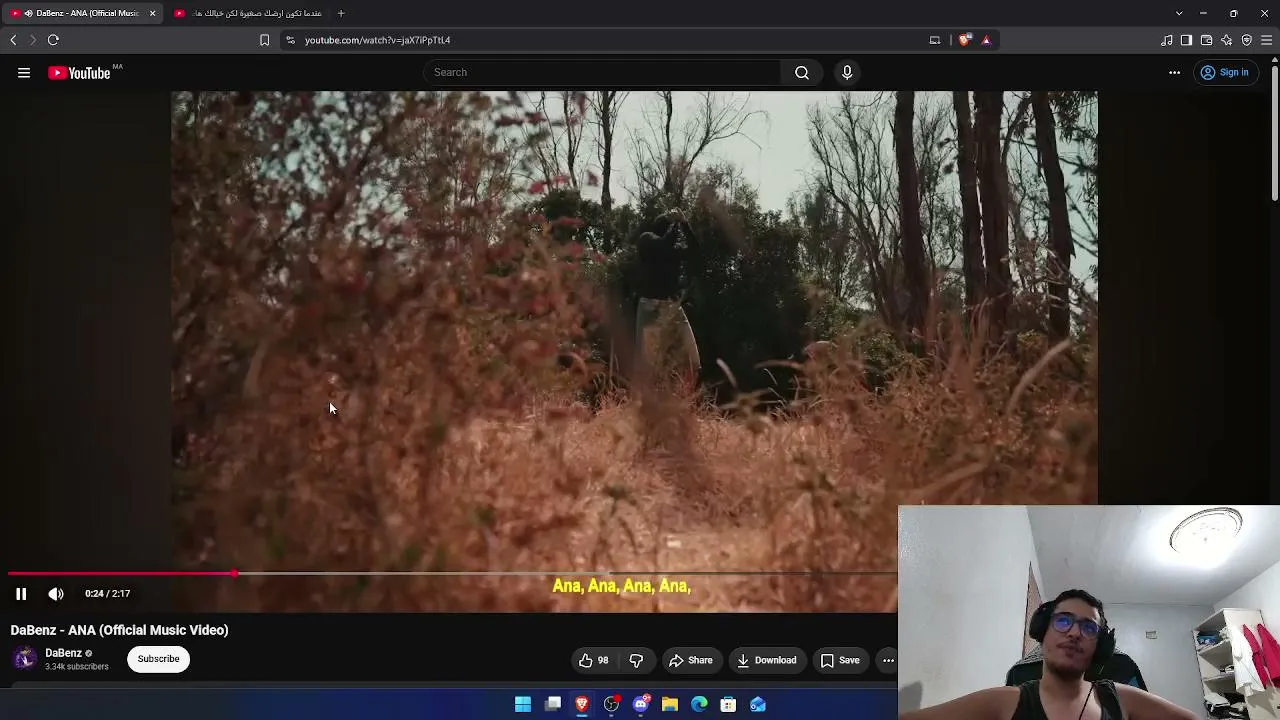Click the YouTube Search field
This screenshot has width=1280, height=720.
[602, 72]
